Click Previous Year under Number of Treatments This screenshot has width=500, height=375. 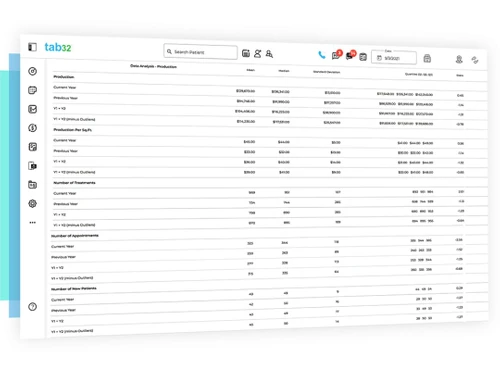[65, 204]
